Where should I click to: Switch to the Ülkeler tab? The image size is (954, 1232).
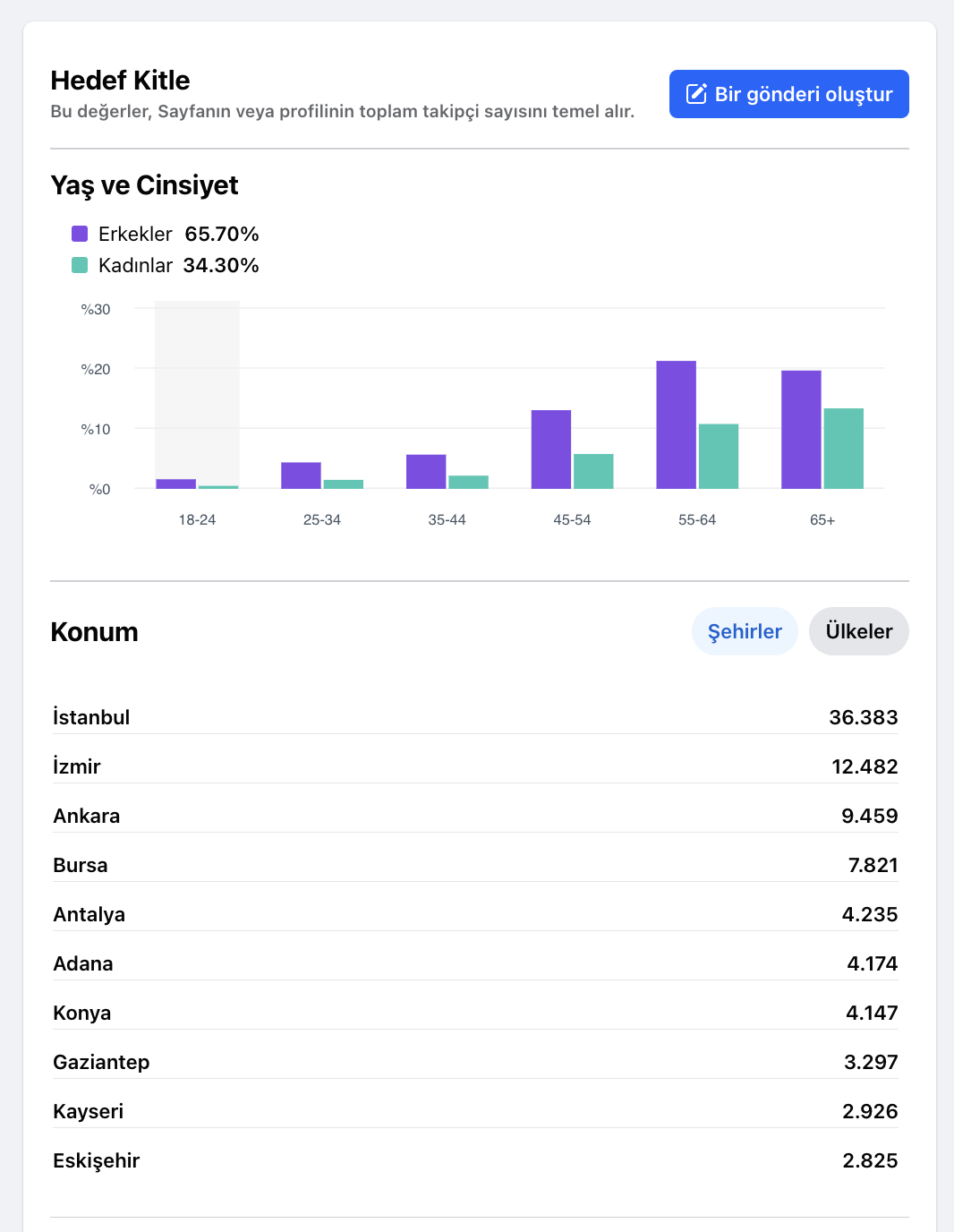[x=859, y=631]
